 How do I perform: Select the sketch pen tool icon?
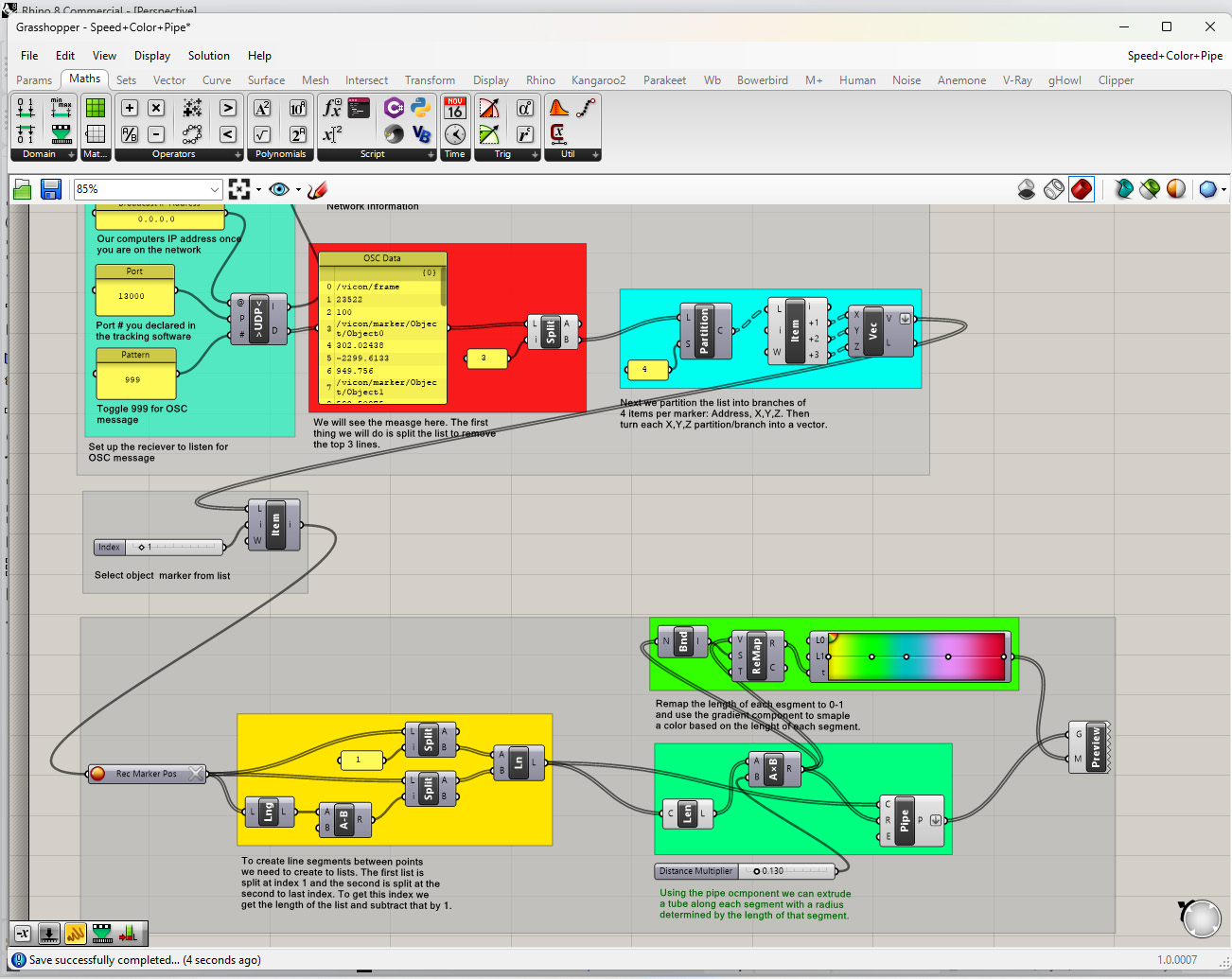click(x=318, y=190)
